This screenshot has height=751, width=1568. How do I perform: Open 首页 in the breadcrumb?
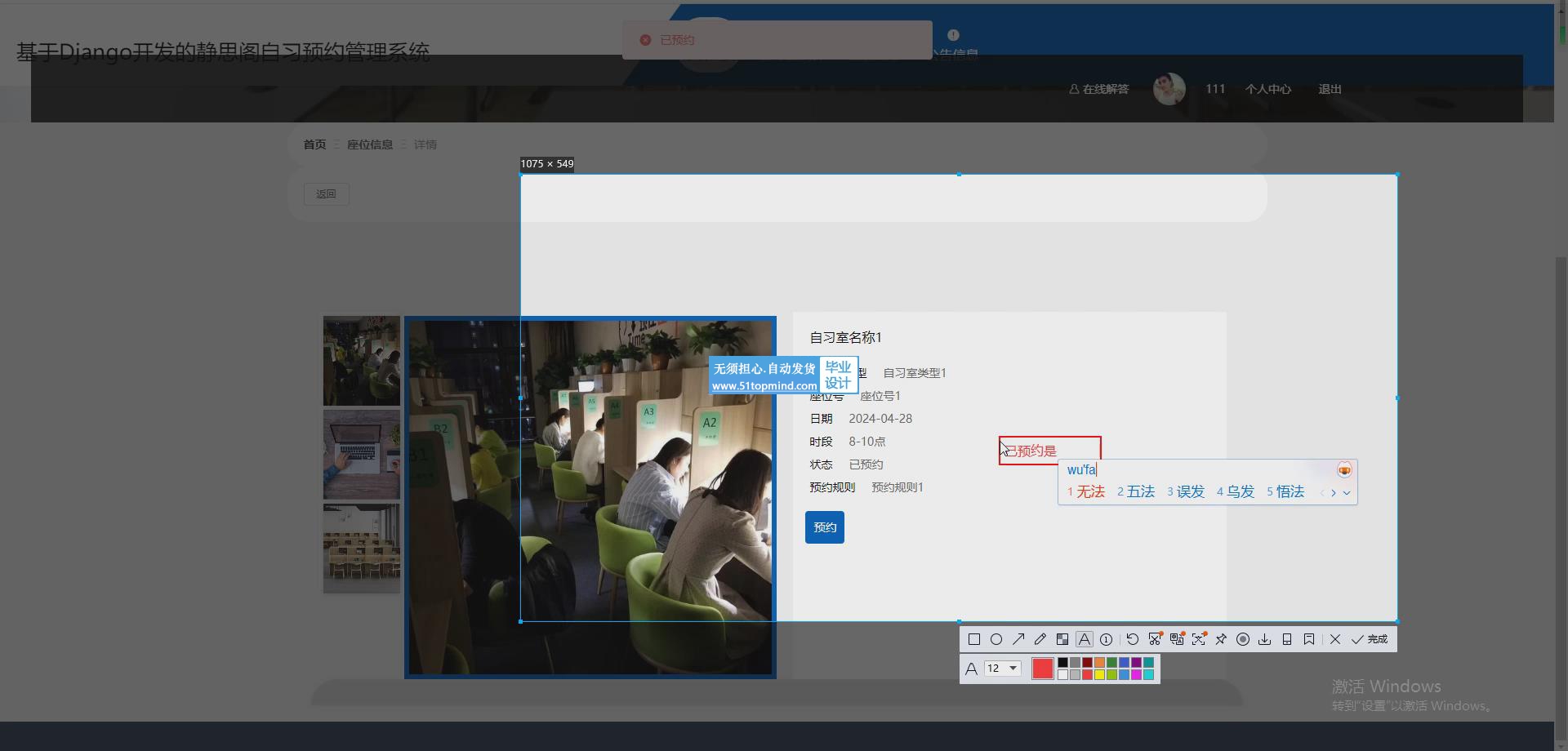pyautogui.click(x=314, y=144)
